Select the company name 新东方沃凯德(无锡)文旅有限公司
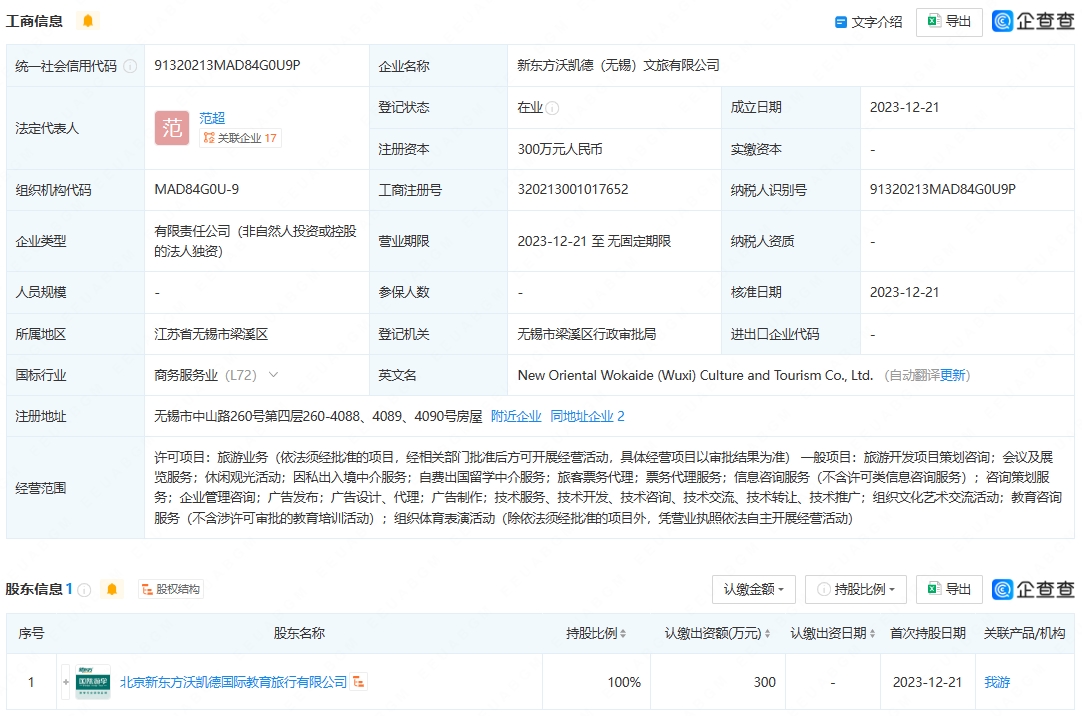1082x716 pixels. [618, 66]
